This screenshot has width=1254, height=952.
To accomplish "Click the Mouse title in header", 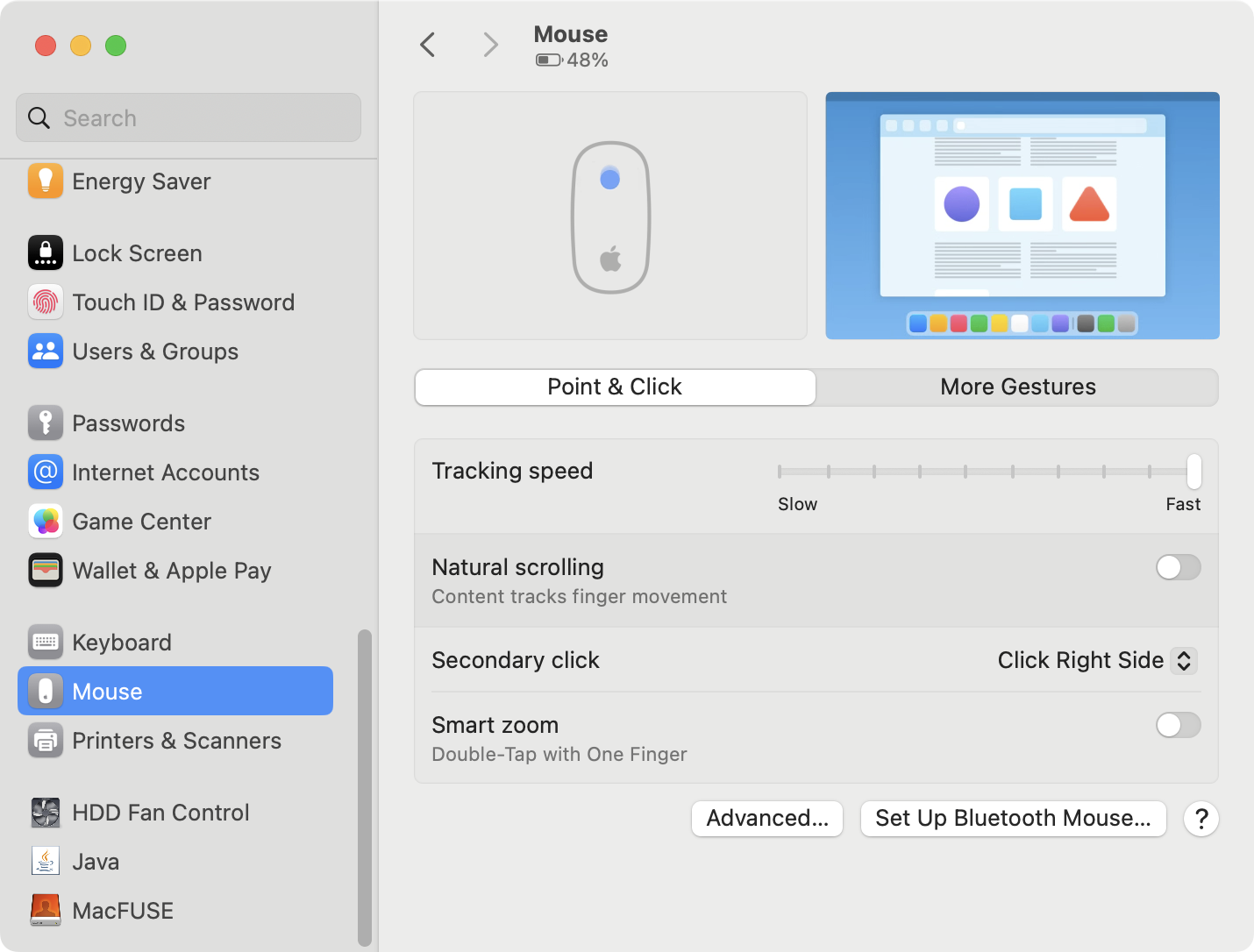I will coord(571,34).
